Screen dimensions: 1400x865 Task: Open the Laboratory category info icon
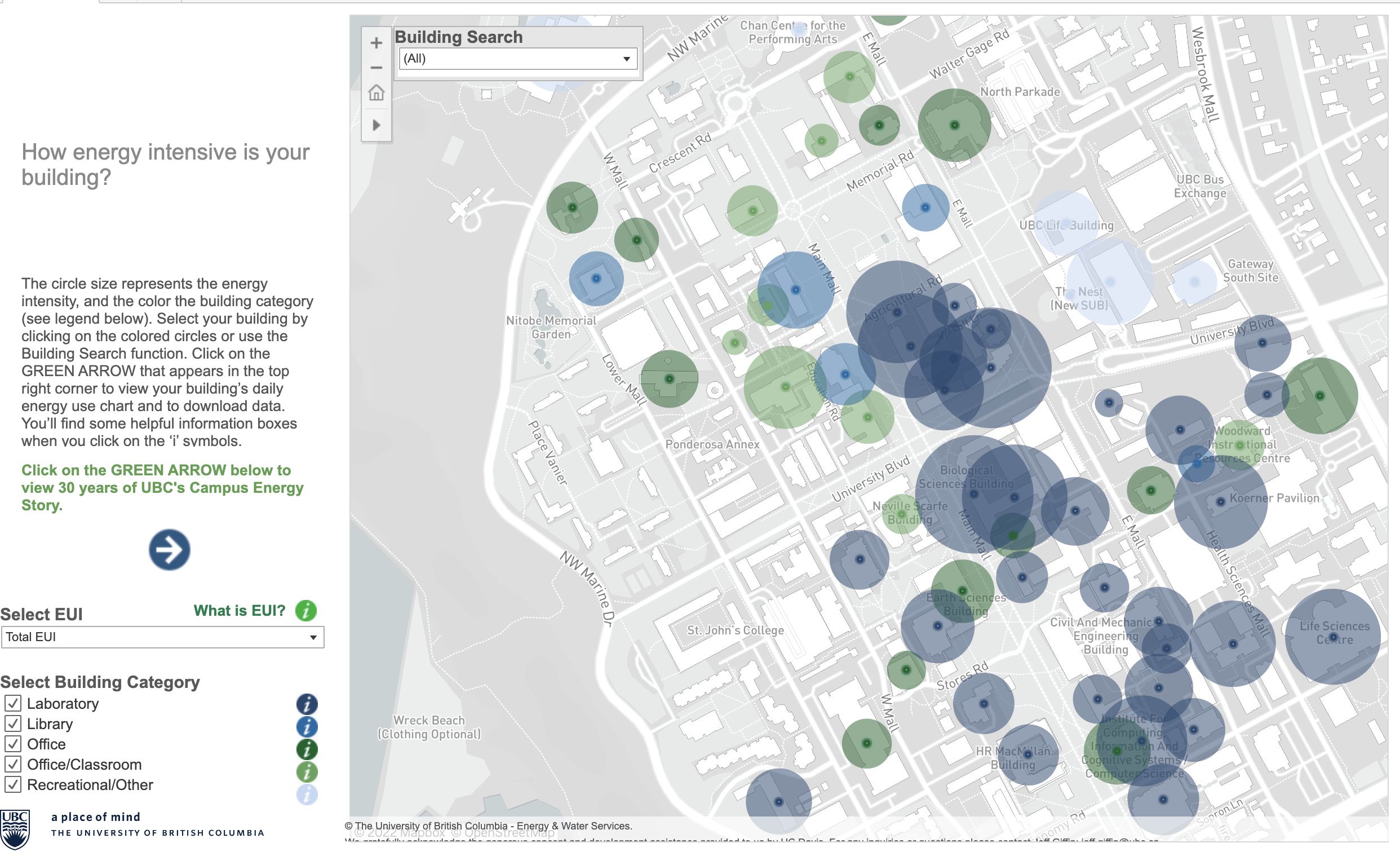coord(307,704)
